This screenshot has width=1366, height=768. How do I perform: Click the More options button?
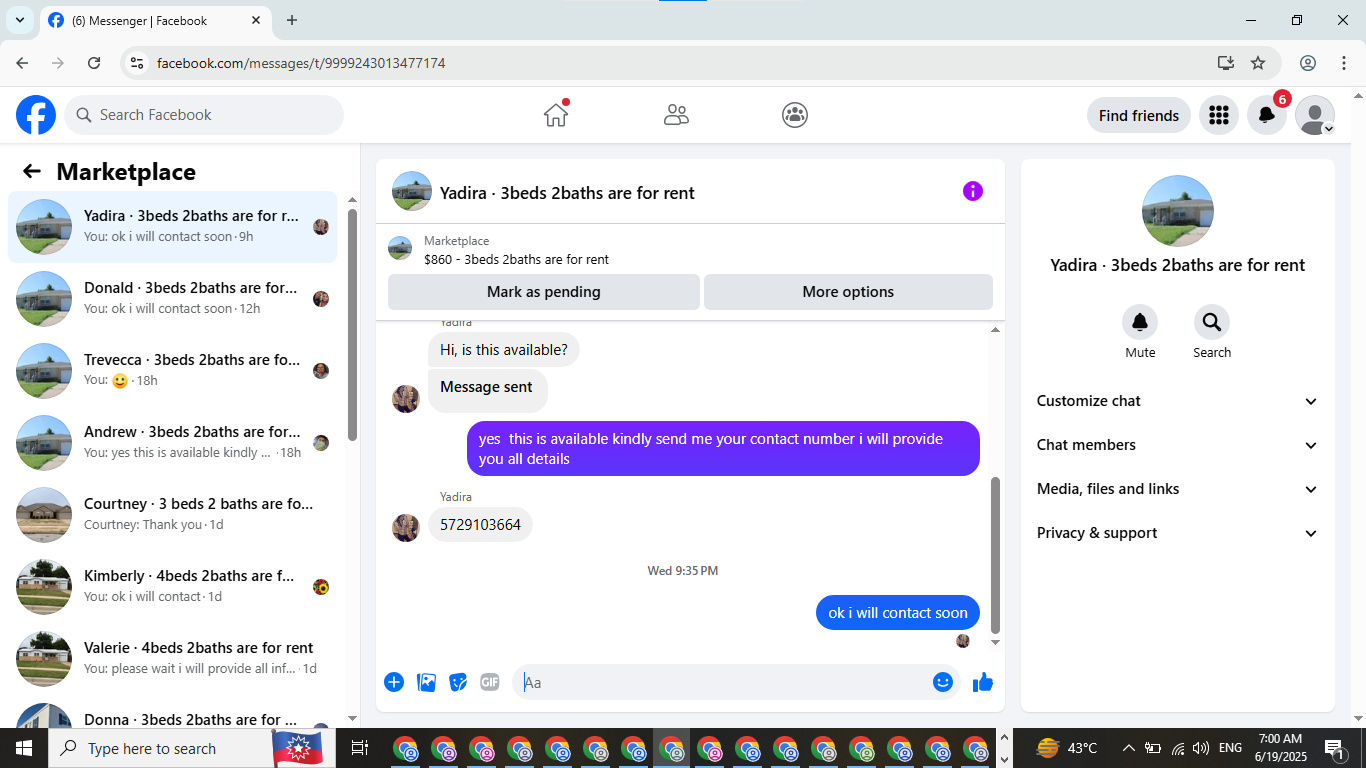click(848, 292)
